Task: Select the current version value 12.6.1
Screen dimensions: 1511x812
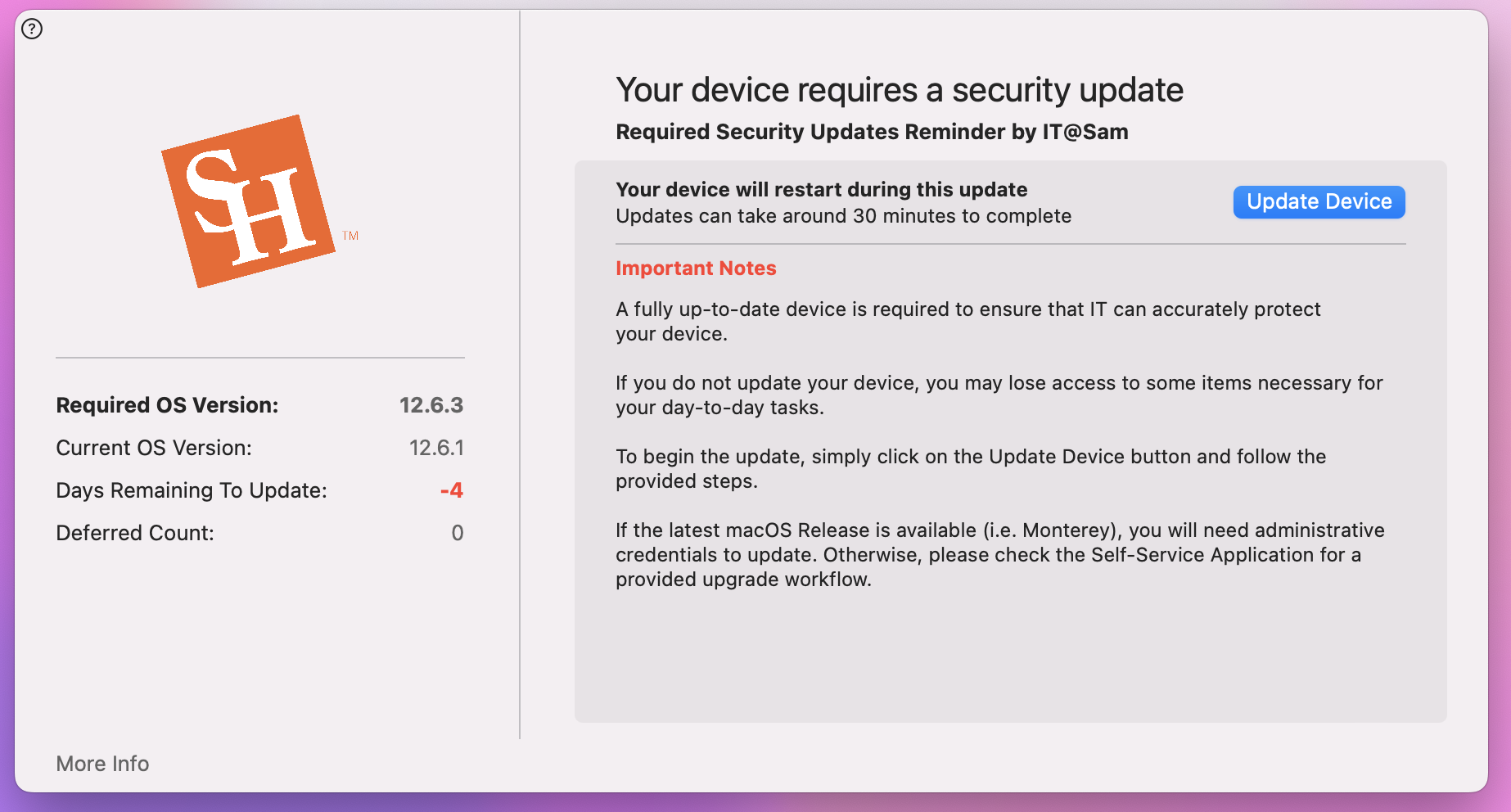Action: (x=435, y=448)
